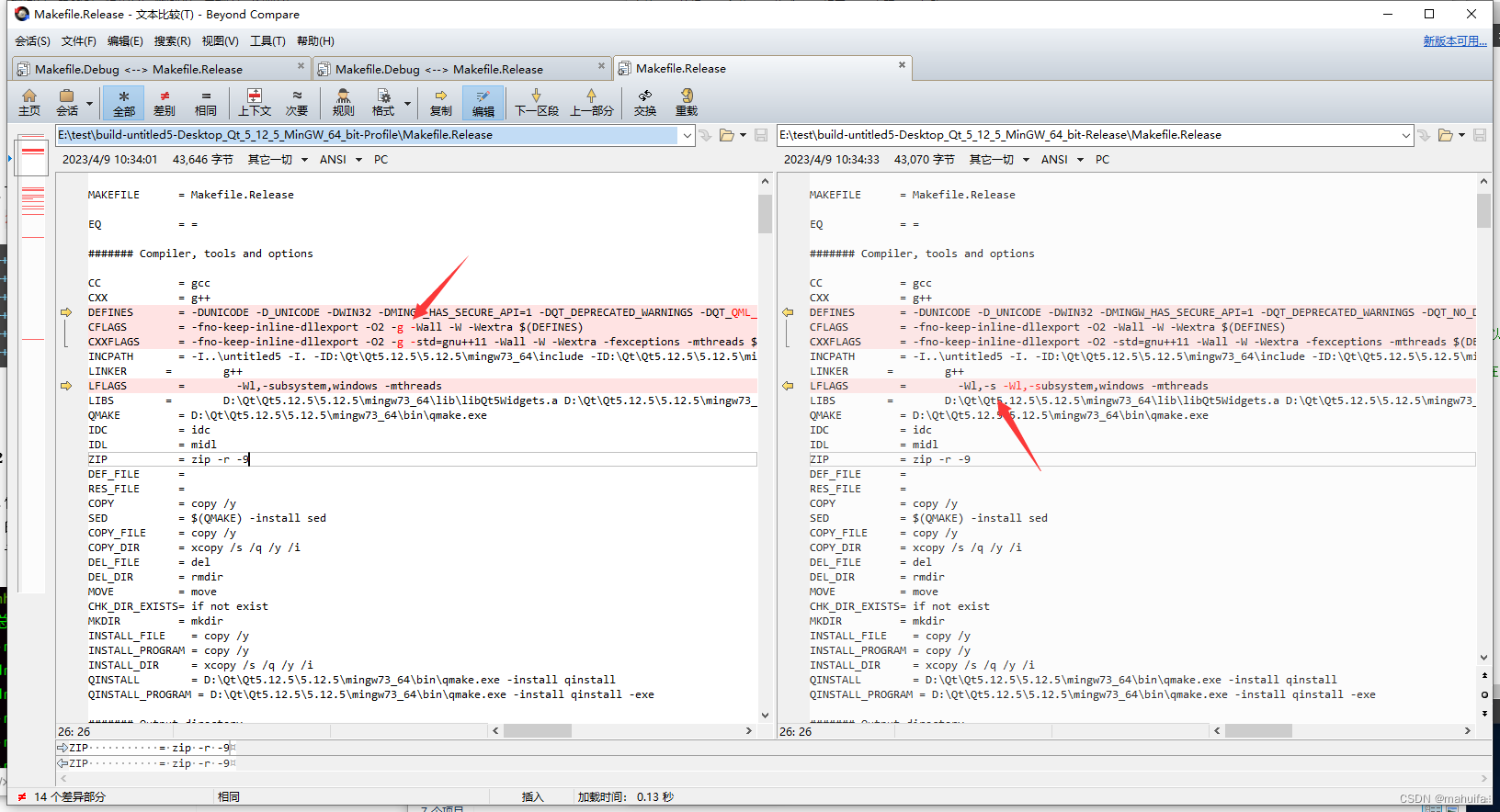Go to 主页 (Home) in toolbar
Screen dimensions: 1500x812
click(x=29, y=102)
